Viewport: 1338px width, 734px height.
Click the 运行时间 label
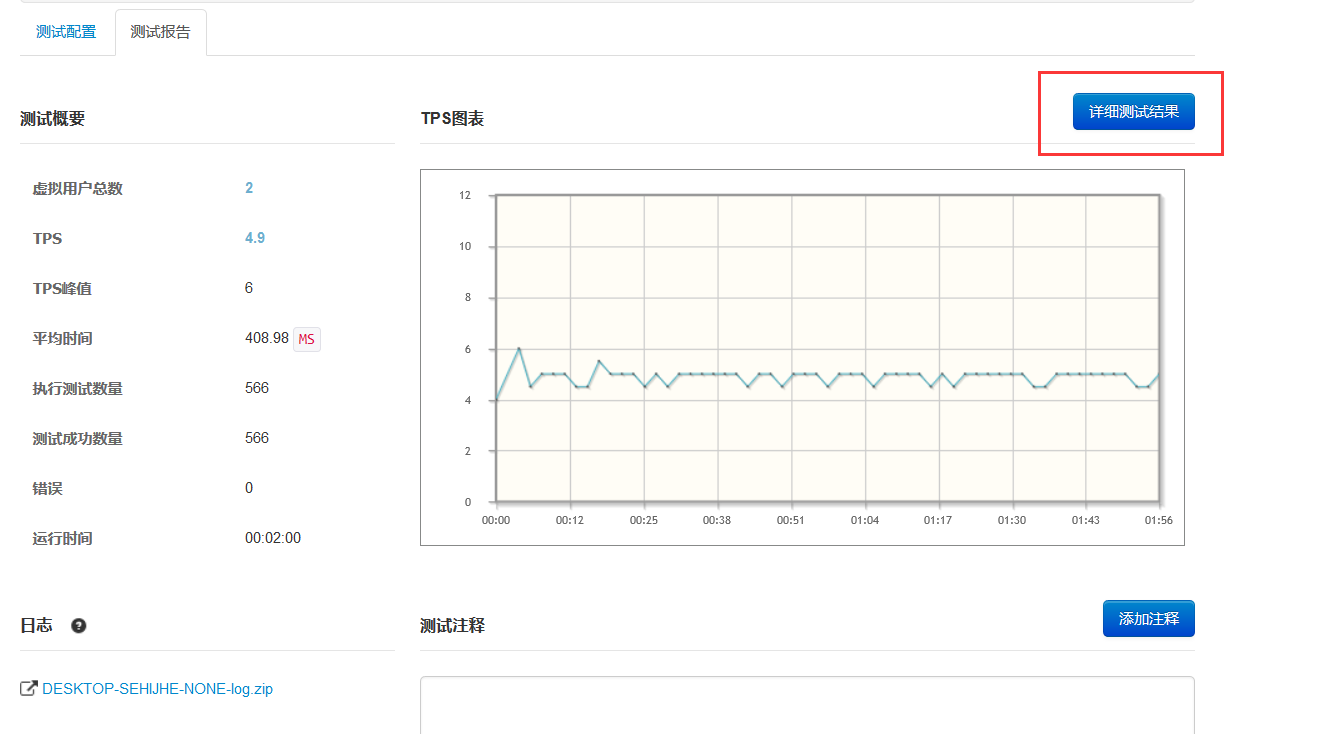coord(62,538)
